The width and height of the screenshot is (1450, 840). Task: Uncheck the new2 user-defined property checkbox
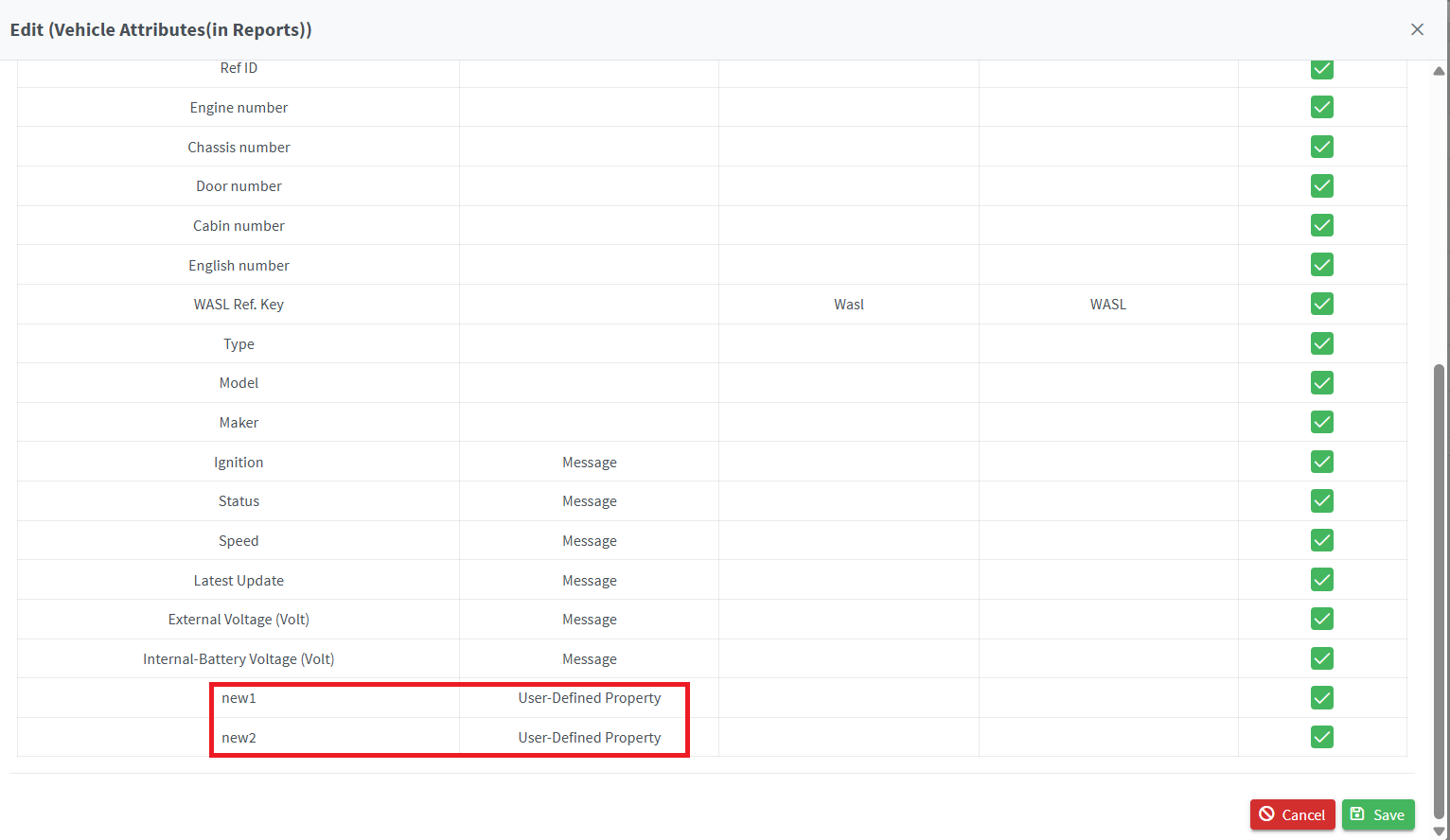pyautogui.click(x=1321, y=737)
